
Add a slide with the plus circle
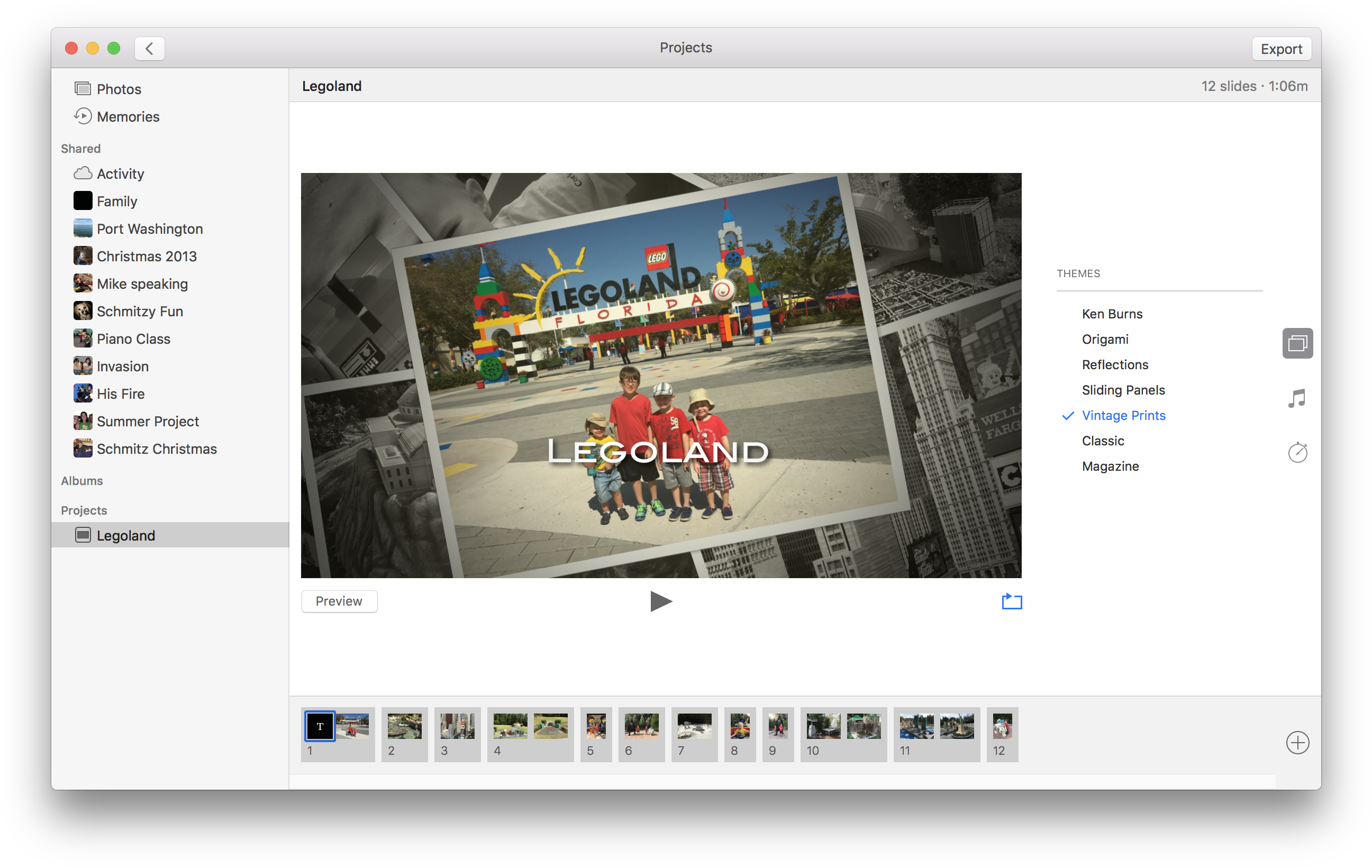[x=1297, y=743]
